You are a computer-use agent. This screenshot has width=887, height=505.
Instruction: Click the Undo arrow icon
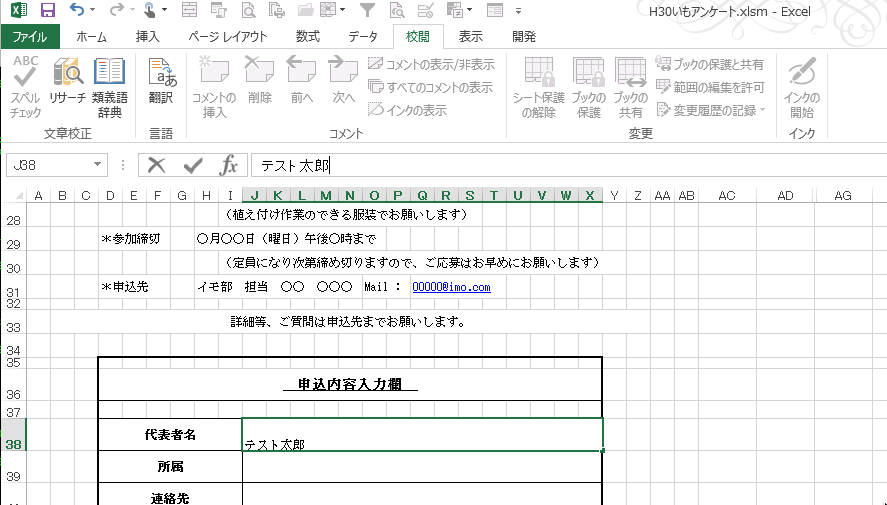77,11
